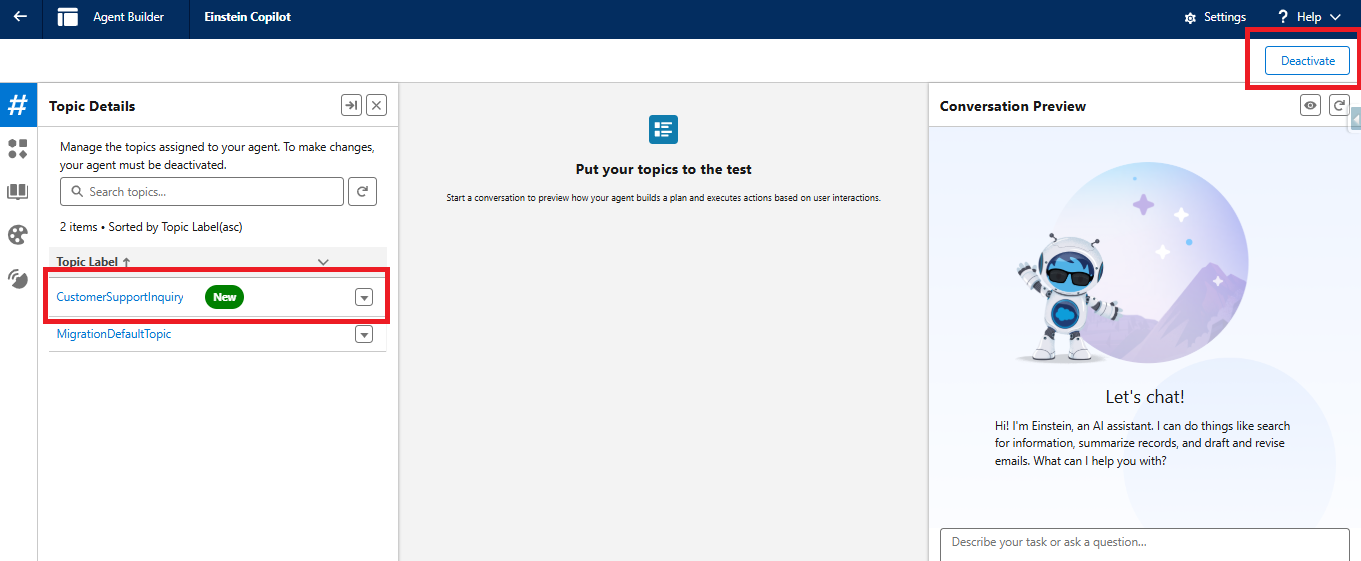The height and width of the screenshot is (561, 1361).
Task: Click the color palette sidebar icon
Action: 18,235
